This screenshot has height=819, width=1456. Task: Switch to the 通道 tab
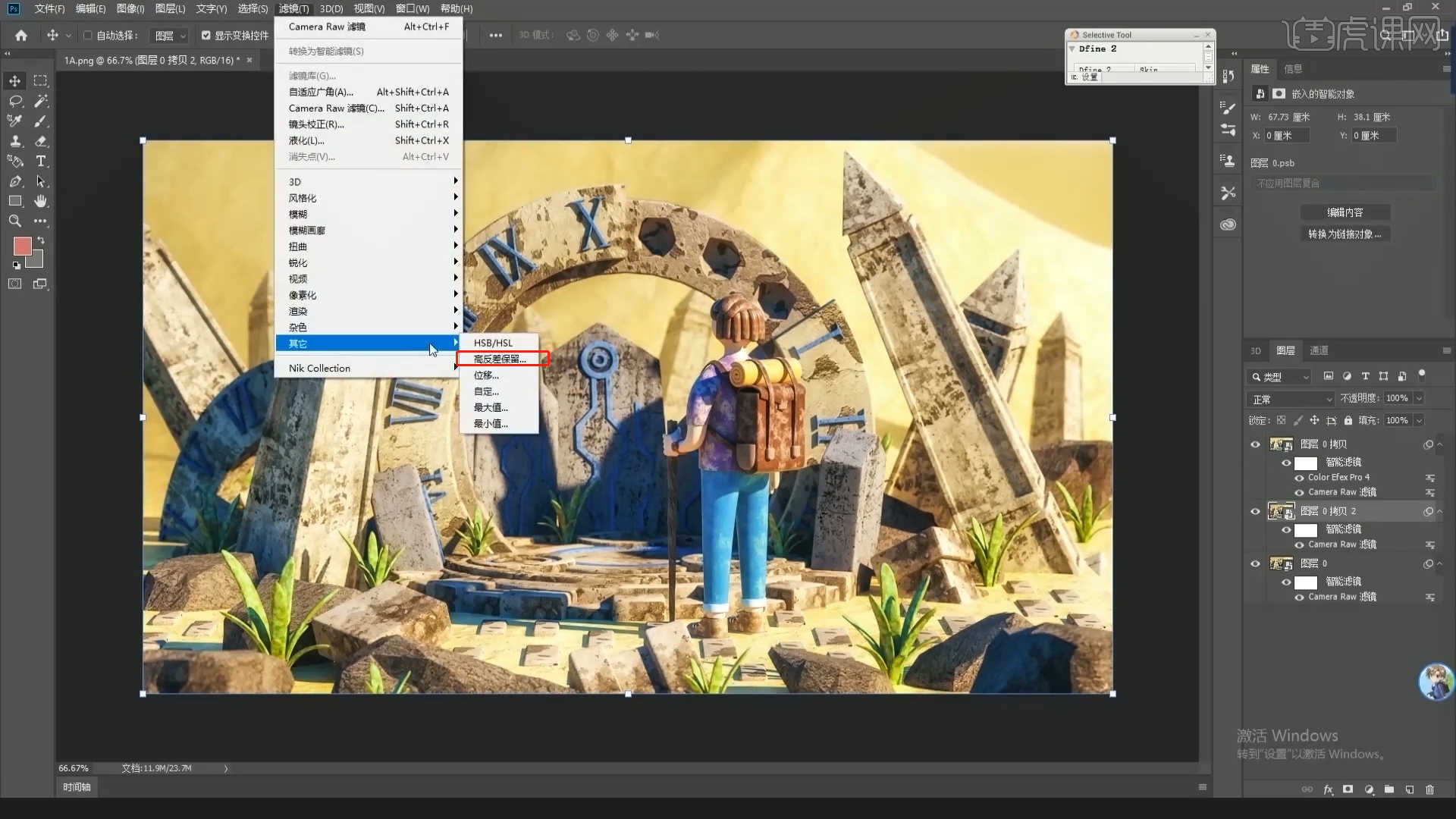tap(1319, 350)
